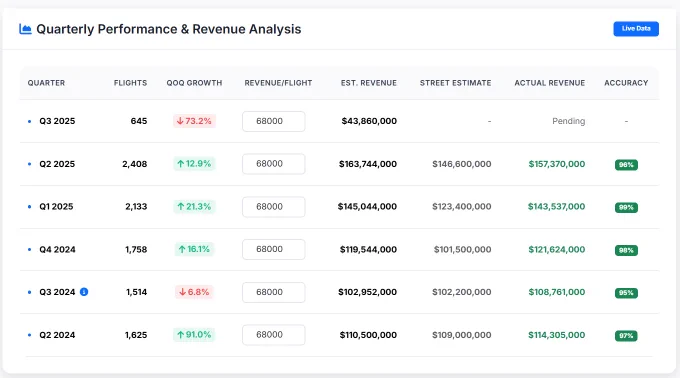The height and width of the screenshot is (378, 680).
Task: Click the chart icon beside the title
Action: [25, 29]
